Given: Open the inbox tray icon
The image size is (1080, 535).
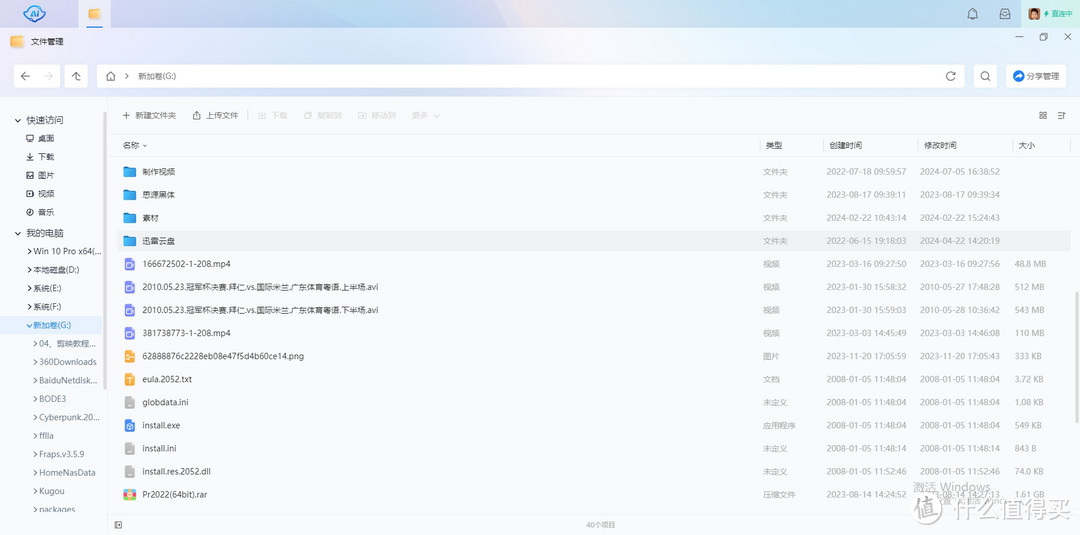Looking at the screenshot, I should click(1004, 14).
